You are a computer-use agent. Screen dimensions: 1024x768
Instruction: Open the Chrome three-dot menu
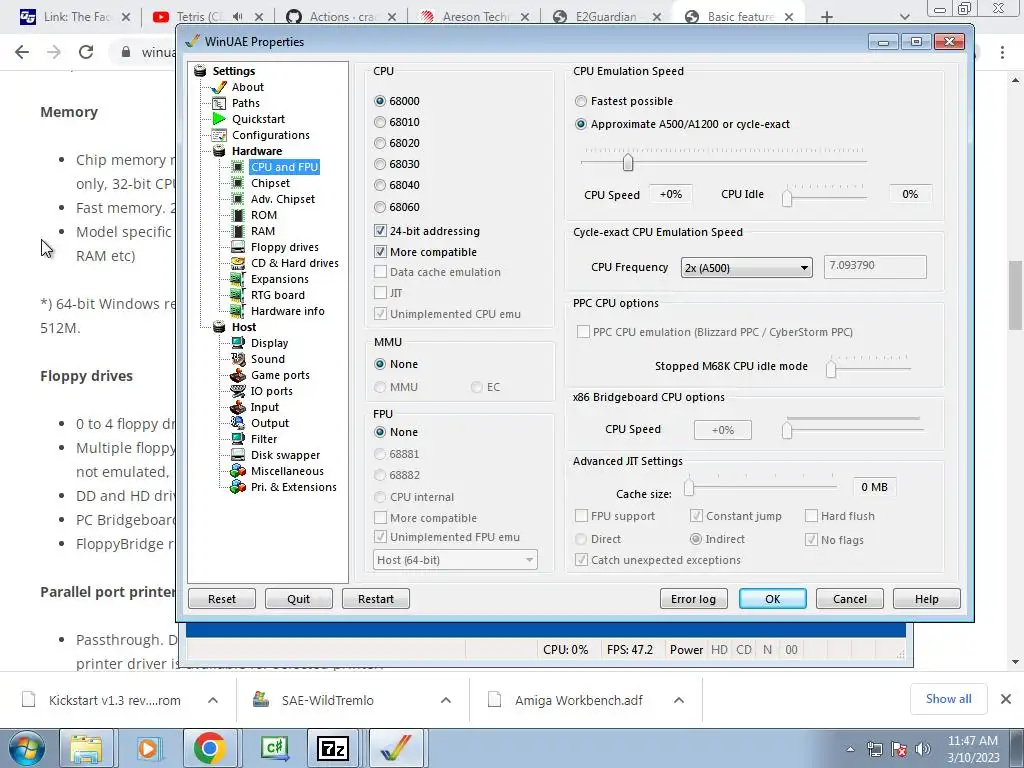(1002, 52)
